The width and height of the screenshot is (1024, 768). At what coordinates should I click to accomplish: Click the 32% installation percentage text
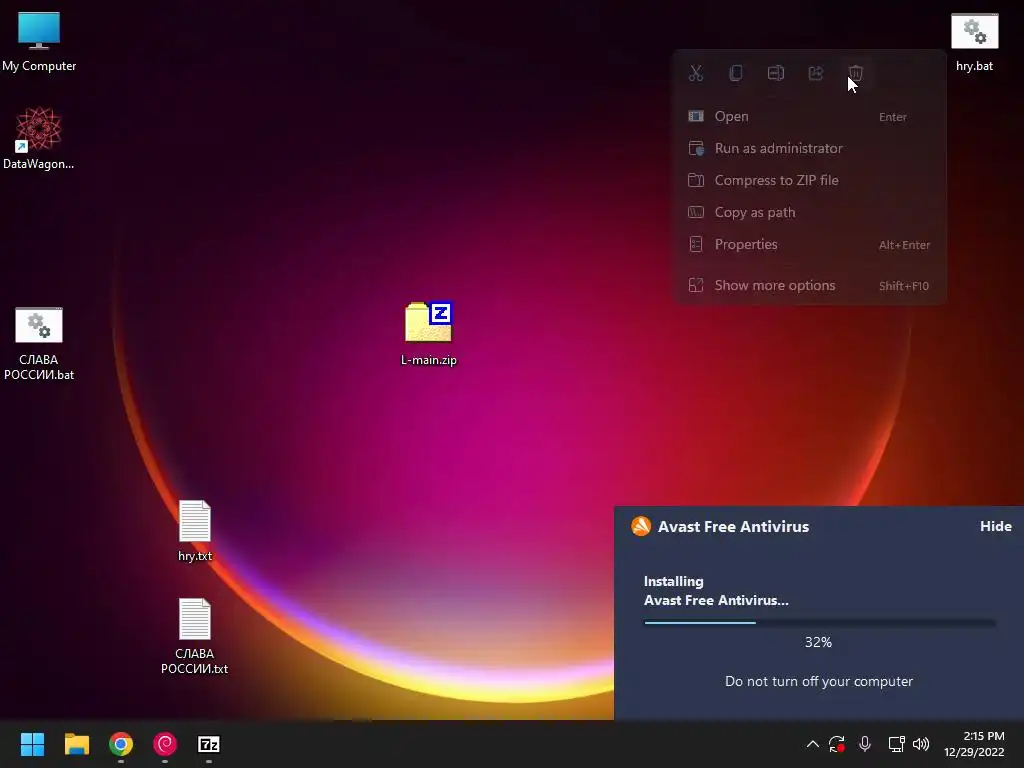[818, 643]
